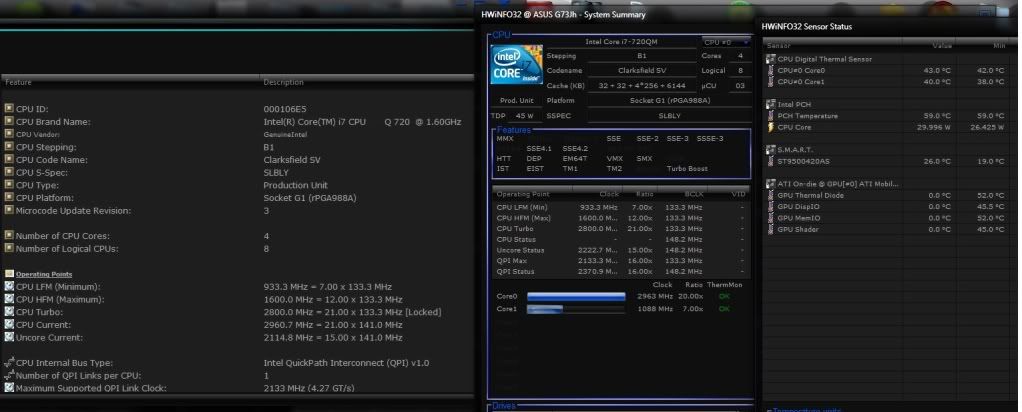This screenshot has width=1022, height=412.
Task: Click the thermometer icon for GPU Thermal Diode
Action: coord(771,195)
